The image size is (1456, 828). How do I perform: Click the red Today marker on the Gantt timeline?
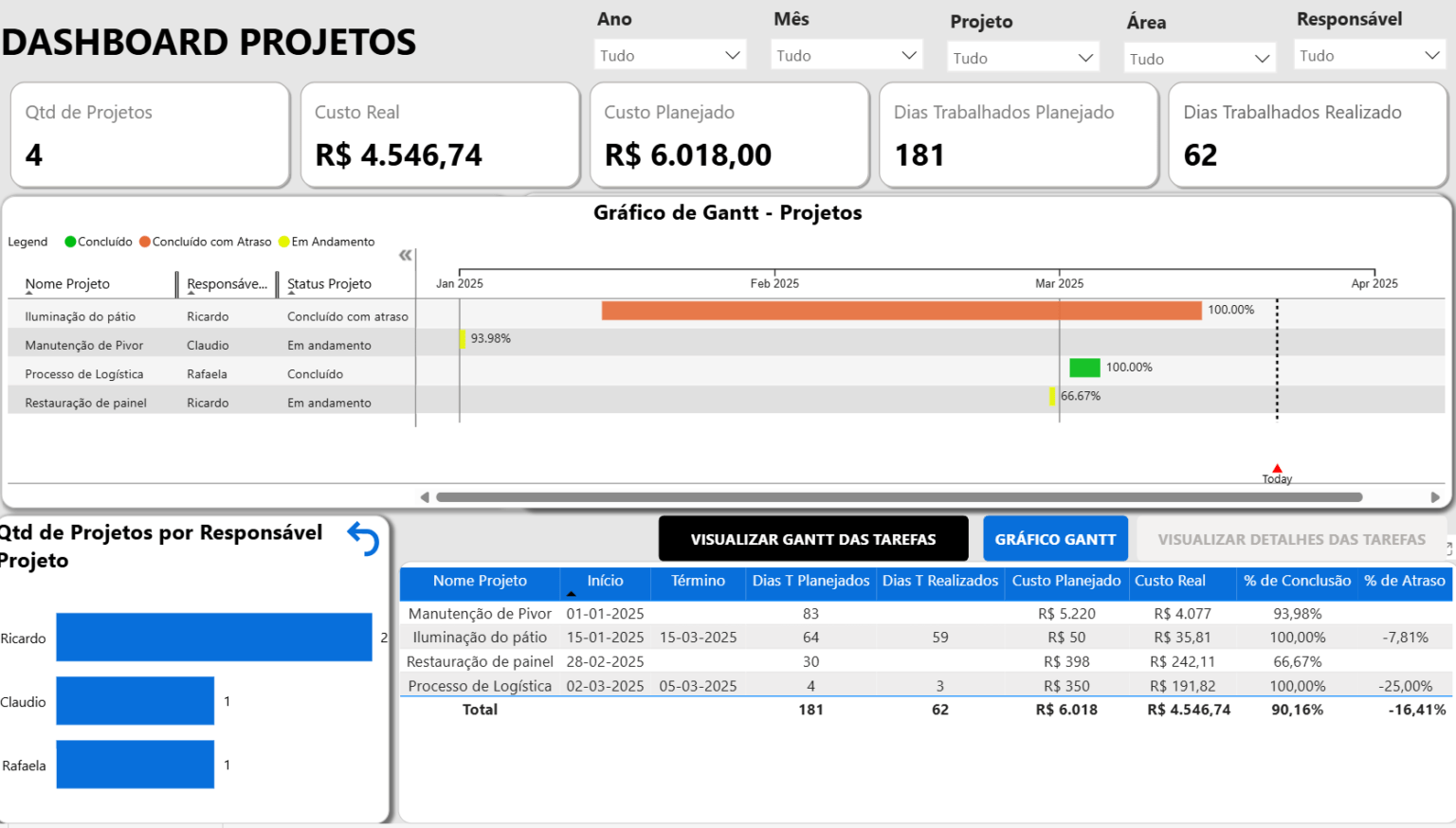1277,467
